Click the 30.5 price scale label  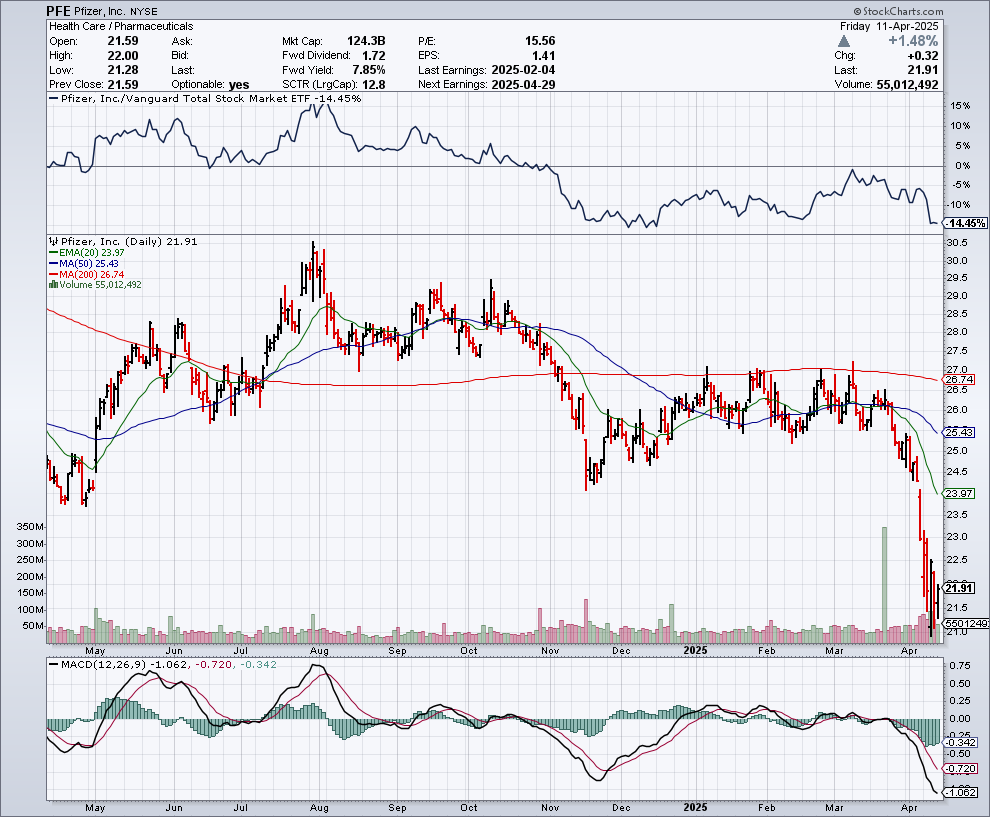(x=957, y=242)
